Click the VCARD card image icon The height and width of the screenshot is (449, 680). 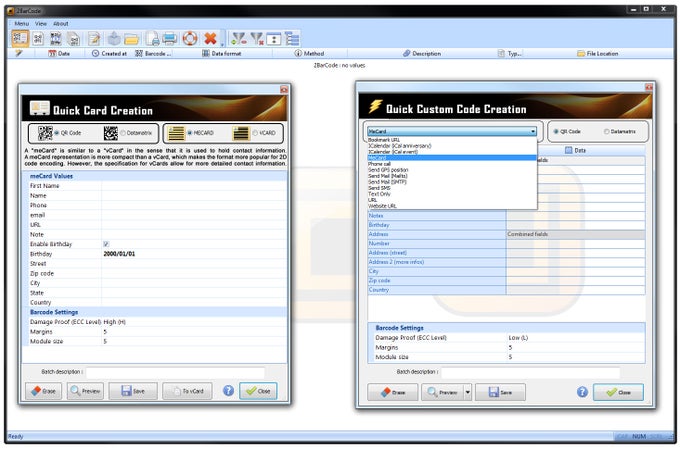click(x=241, y=133)
